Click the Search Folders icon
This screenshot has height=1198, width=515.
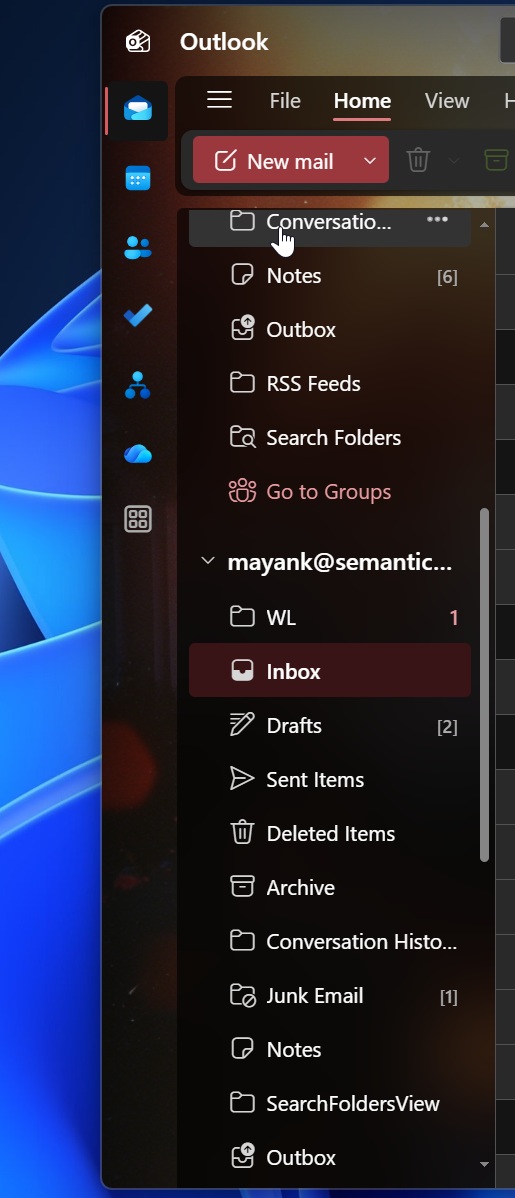[242, 438]
